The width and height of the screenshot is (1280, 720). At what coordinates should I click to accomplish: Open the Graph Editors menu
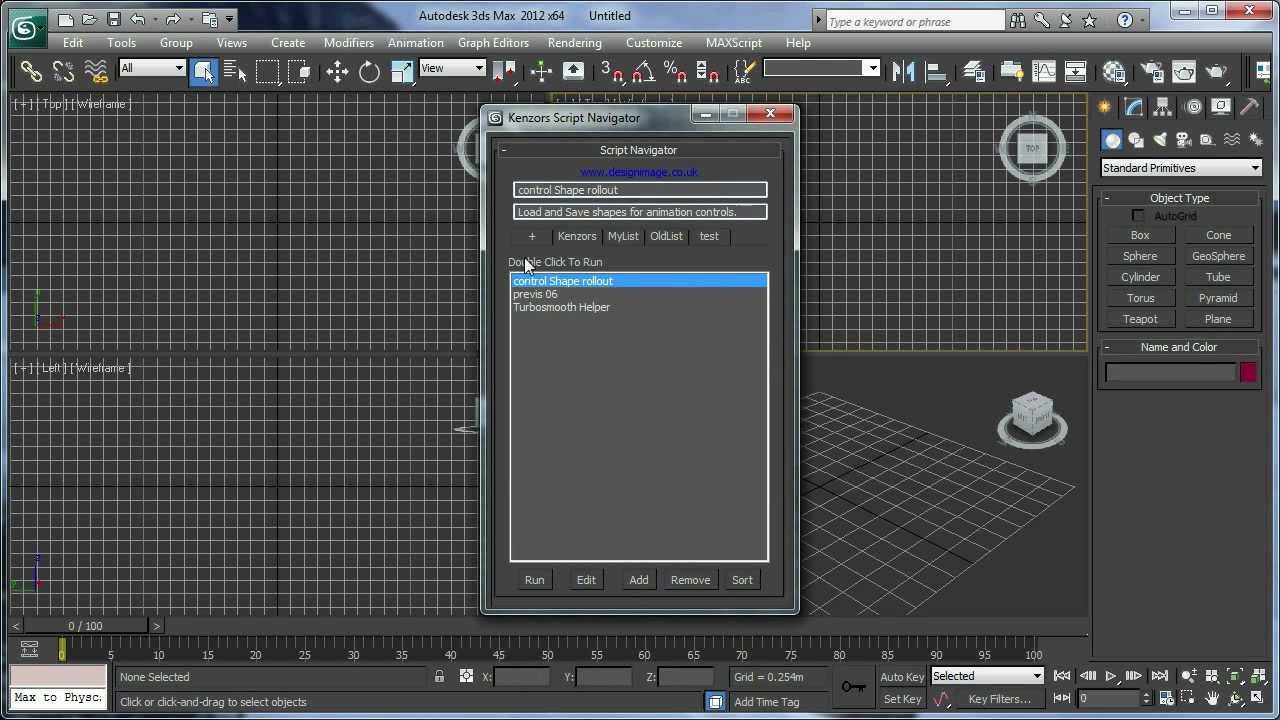tap(493, 43)
